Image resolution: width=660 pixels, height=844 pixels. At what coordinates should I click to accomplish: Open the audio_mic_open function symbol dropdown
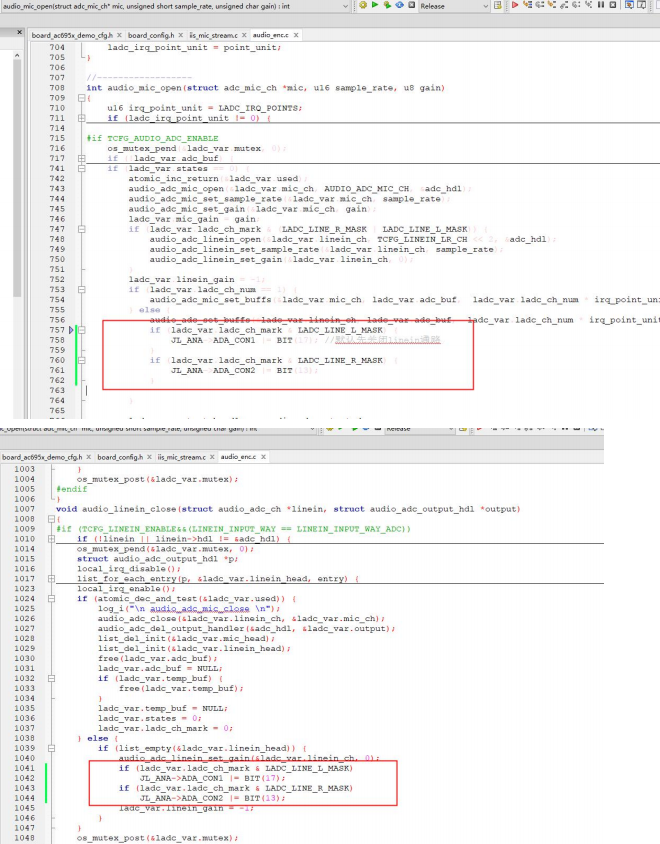coord(175,6)
